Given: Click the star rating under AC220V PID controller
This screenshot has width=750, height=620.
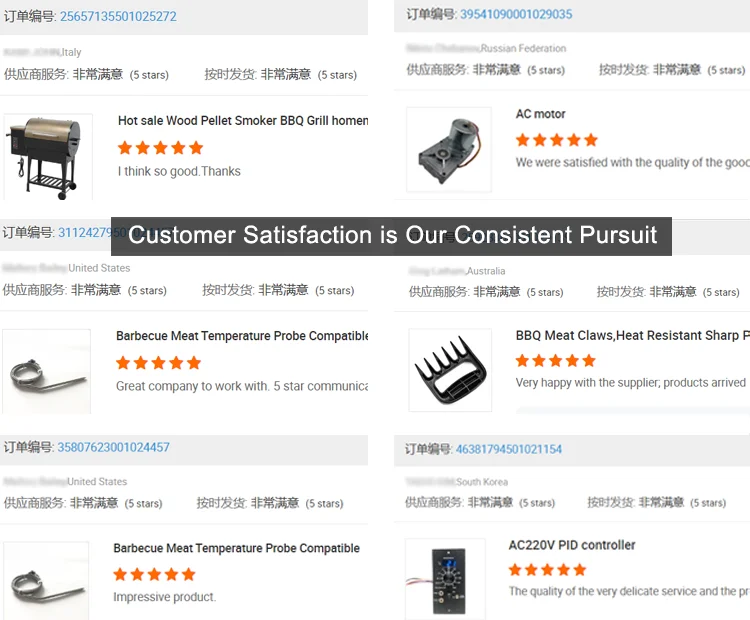Looking at the screenshot, I should point(549,570).
